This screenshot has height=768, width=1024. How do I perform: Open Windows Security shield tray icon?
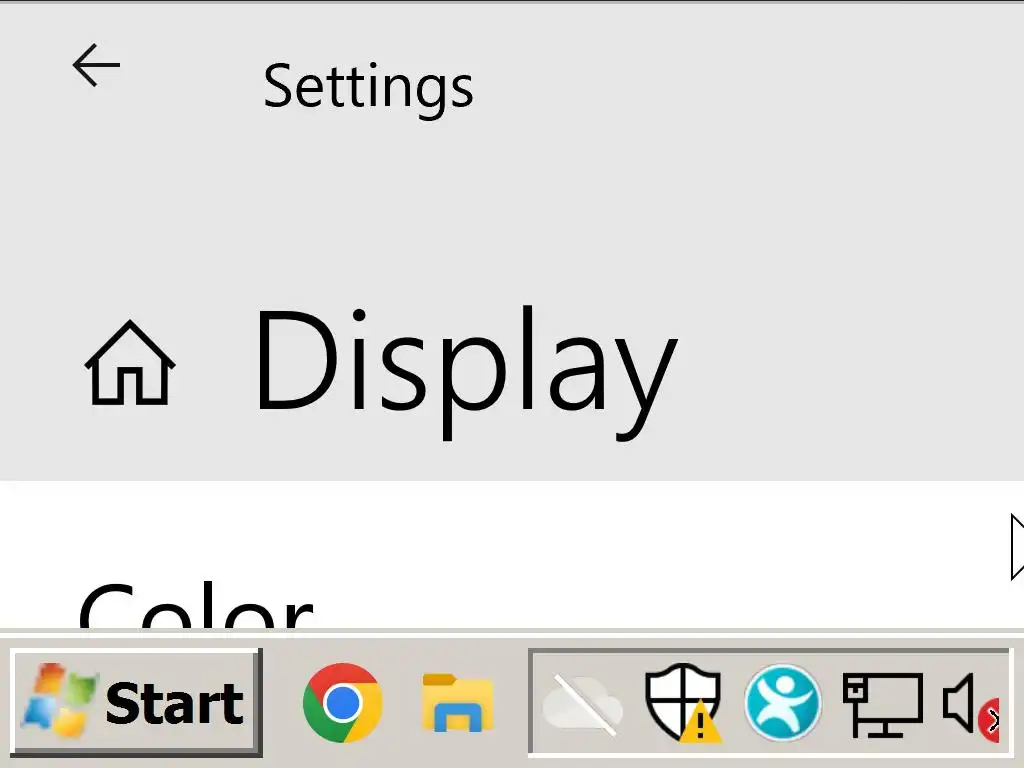coord(682,703)
